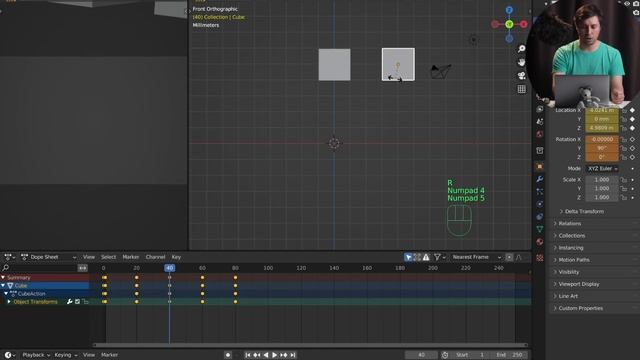Click the red X axis on navigation gizmo
640x360 pixels.
point(523,24)
